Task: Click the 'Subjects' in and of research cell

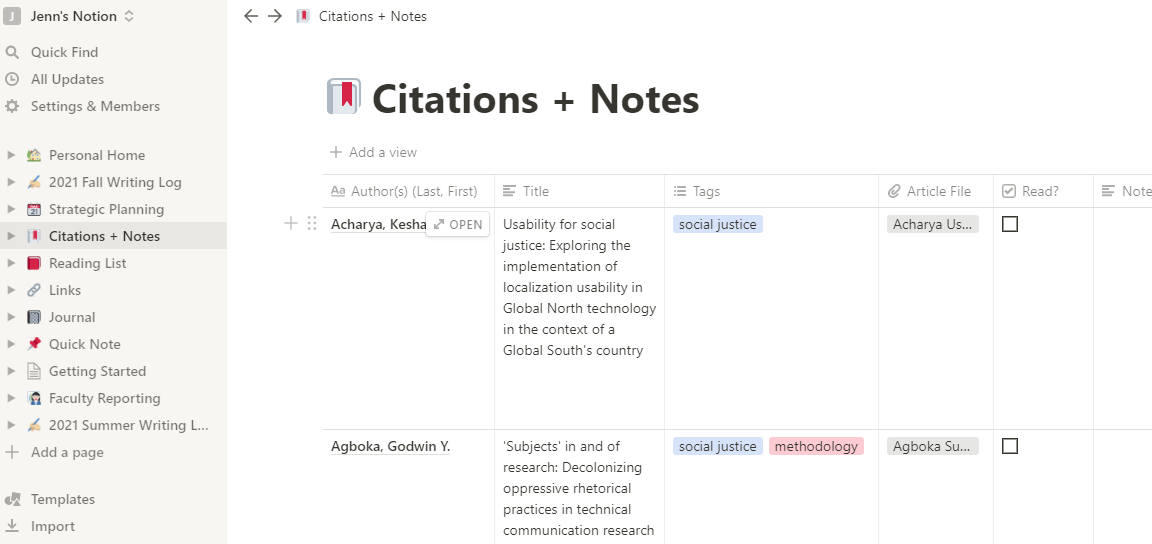Action: click(579, 488)
